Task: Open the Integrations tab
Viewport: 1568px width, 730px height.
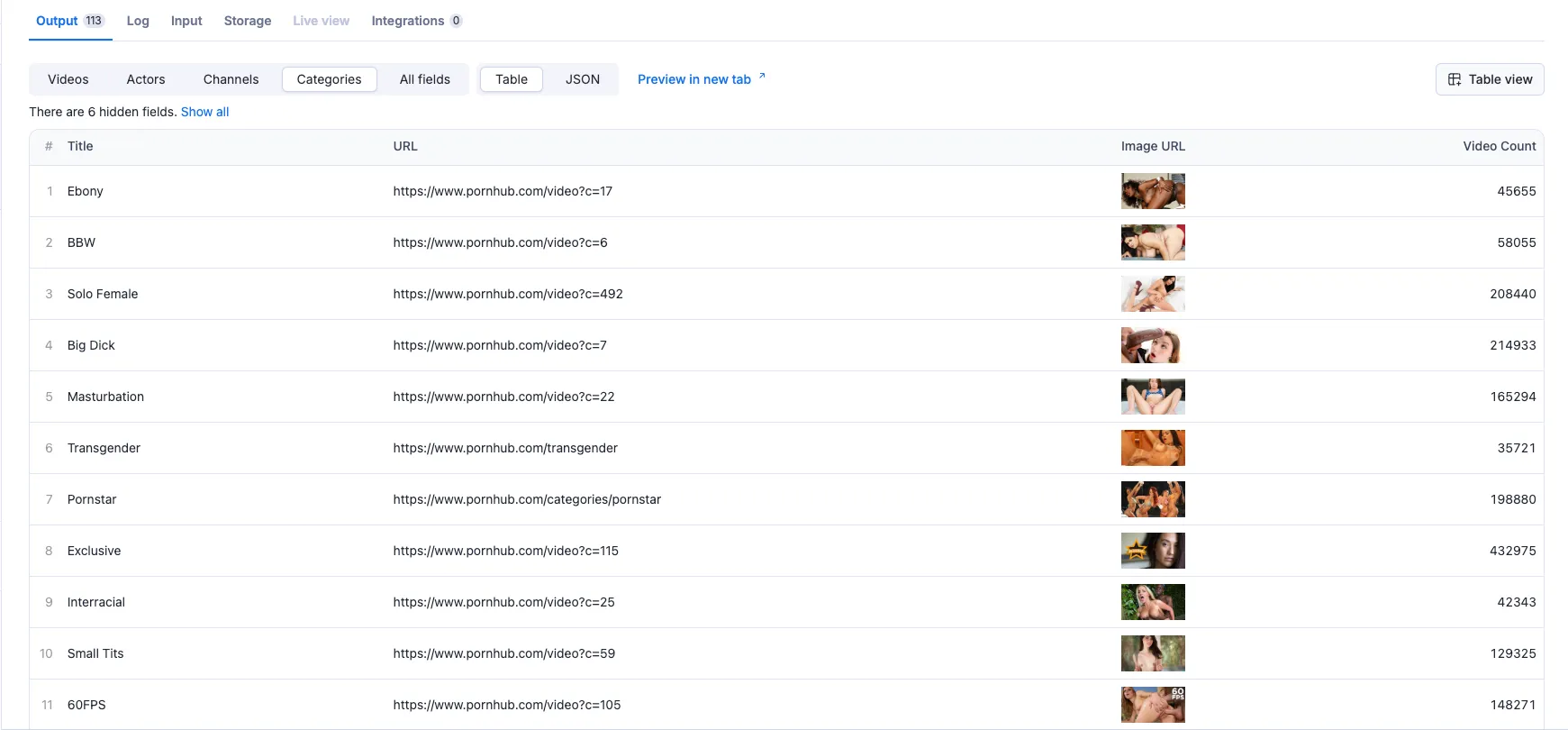Action: [x=417, y=21]
